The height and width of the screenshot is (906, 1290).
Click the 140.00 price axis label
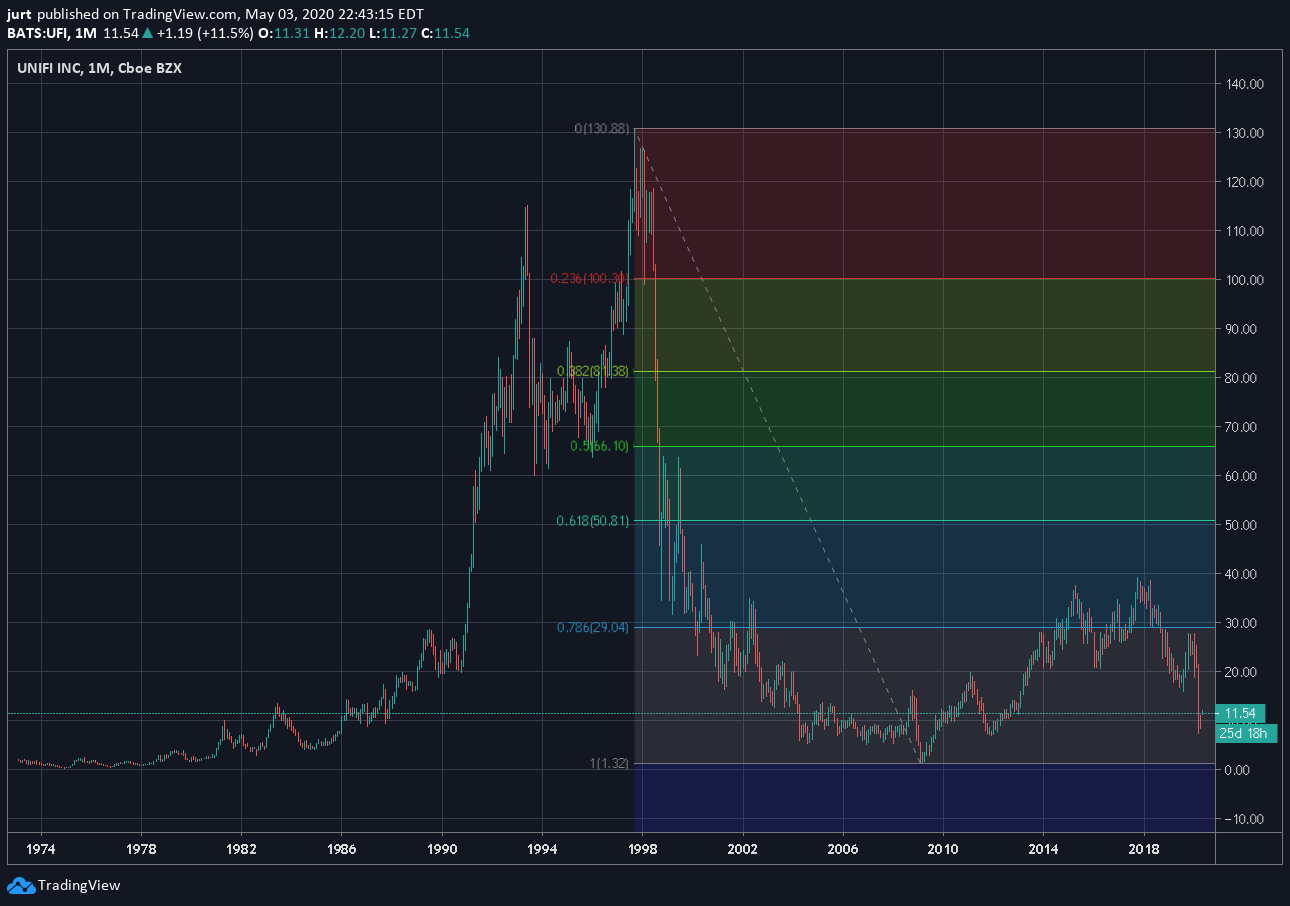point(1244,84)
